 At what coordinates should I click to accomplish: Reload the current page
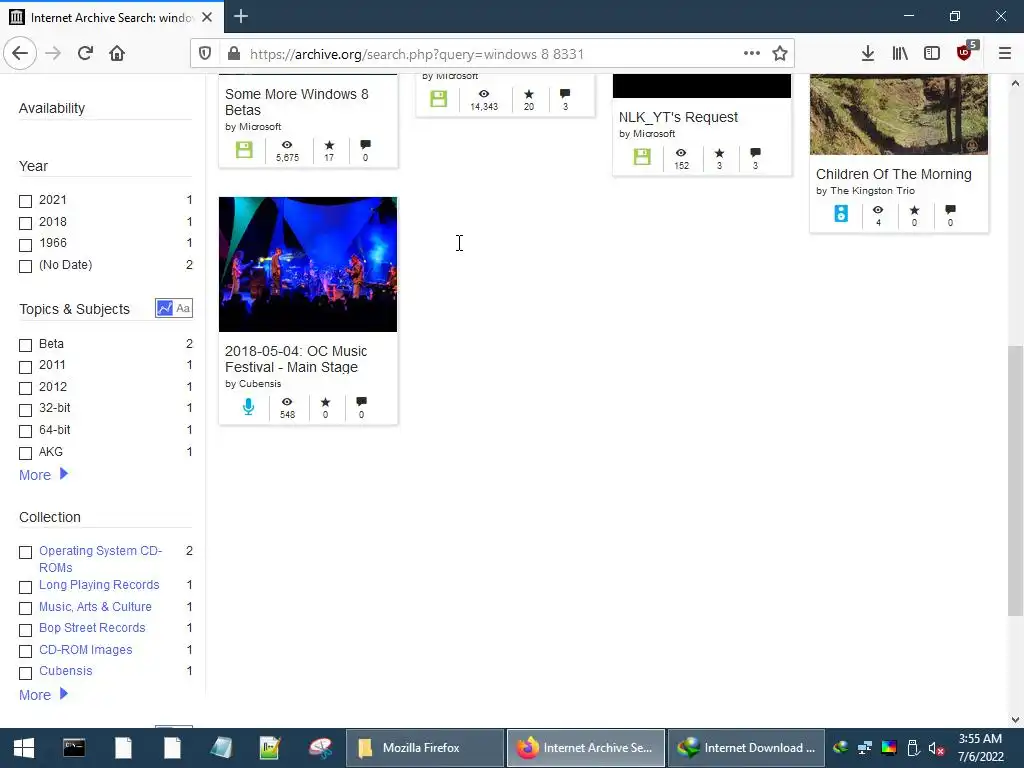[x=85, y=54]
